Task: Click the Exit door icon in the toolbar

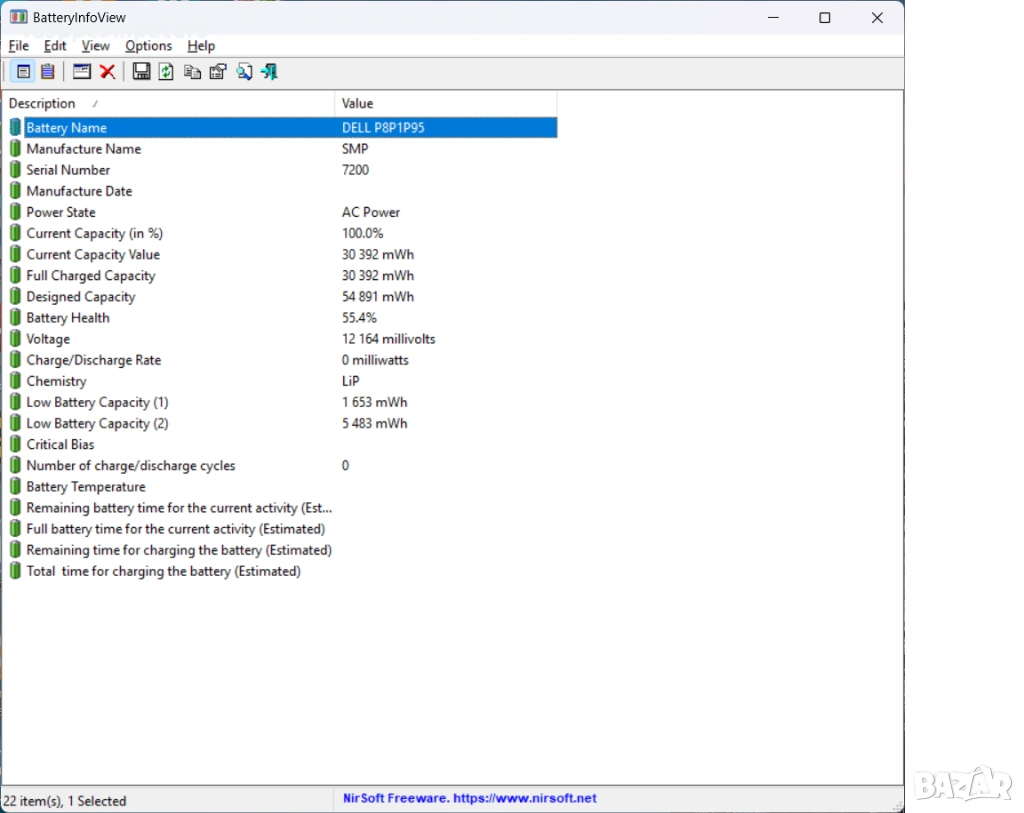Action: click(x=269, y=72)
